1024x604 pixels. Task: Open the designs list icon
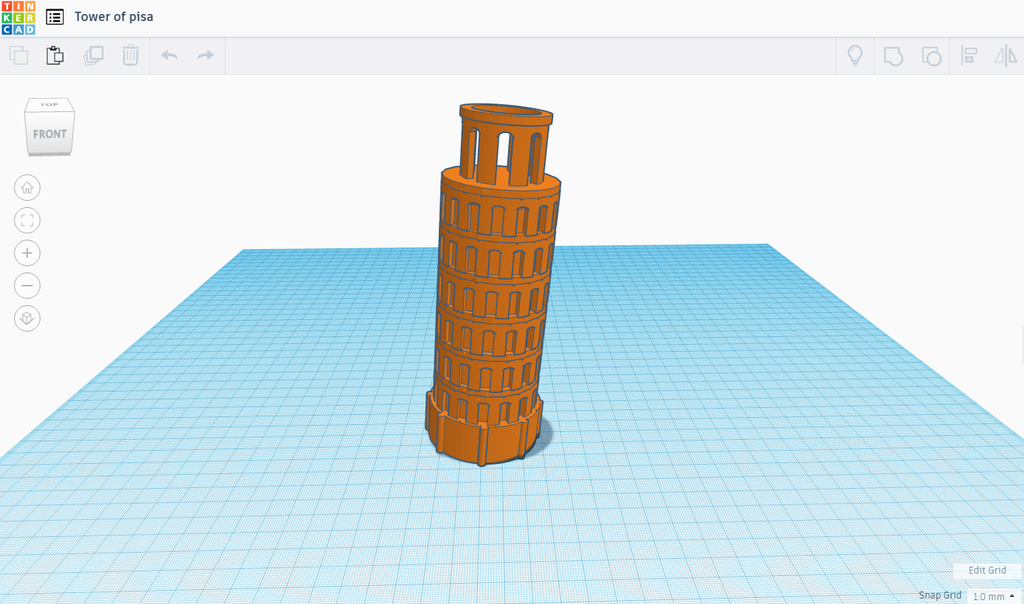pyautogui.click(x=55, y=17)
